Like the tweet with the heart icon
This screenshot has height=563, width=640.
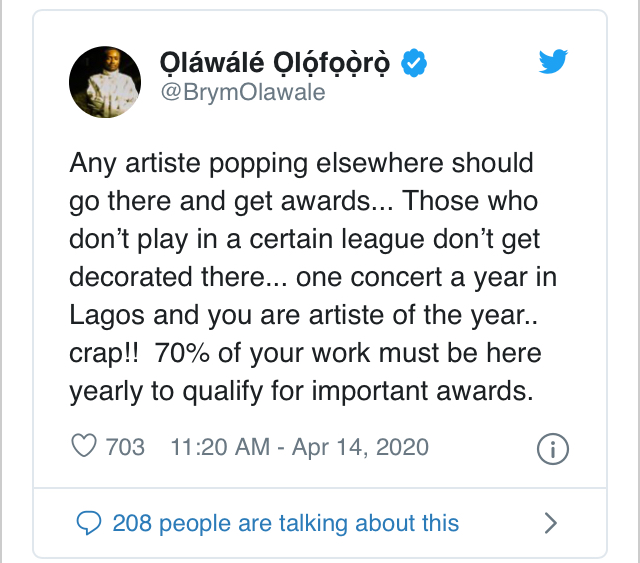85,446
